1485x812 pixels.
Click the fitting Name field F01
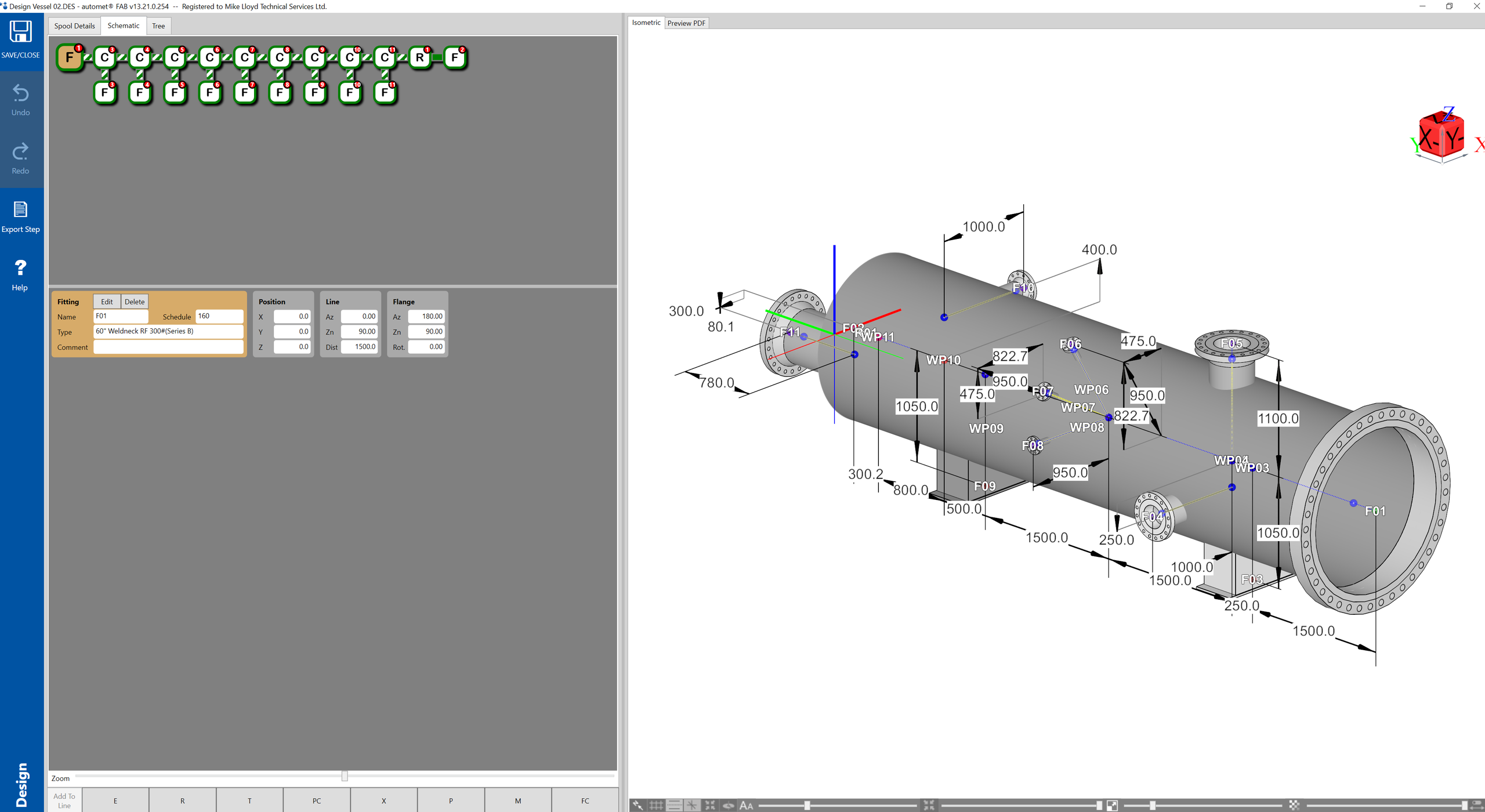coord(121,316)
